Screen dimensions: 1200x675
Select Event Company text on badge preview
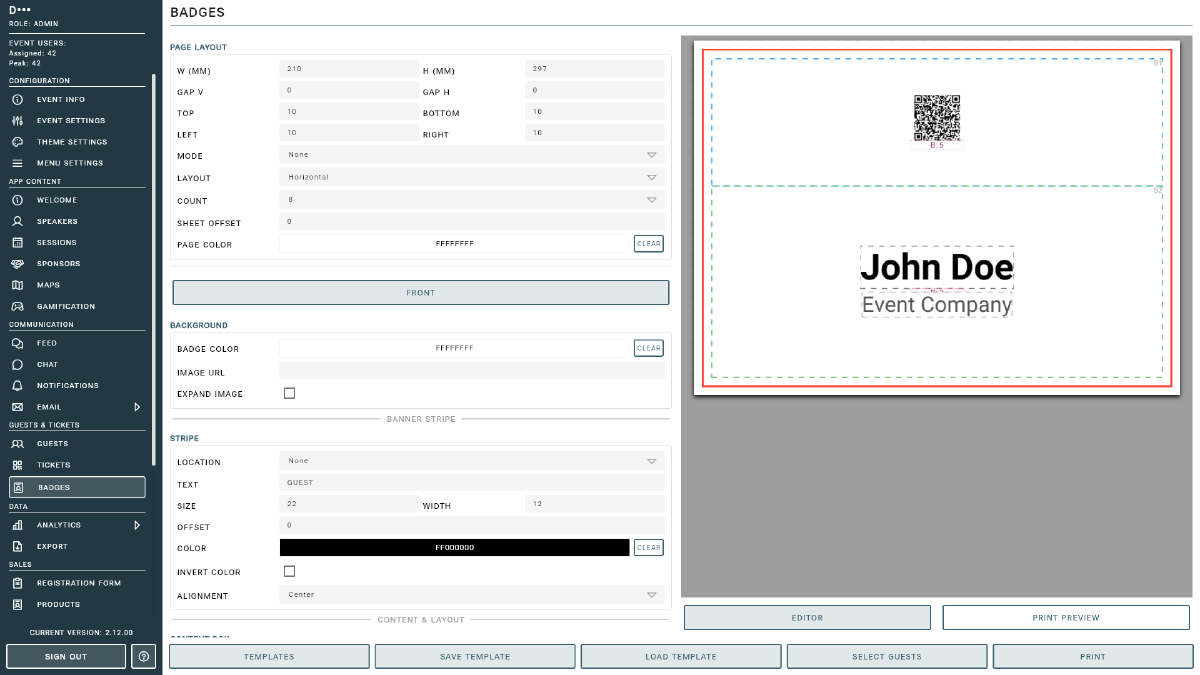(937, 305)
